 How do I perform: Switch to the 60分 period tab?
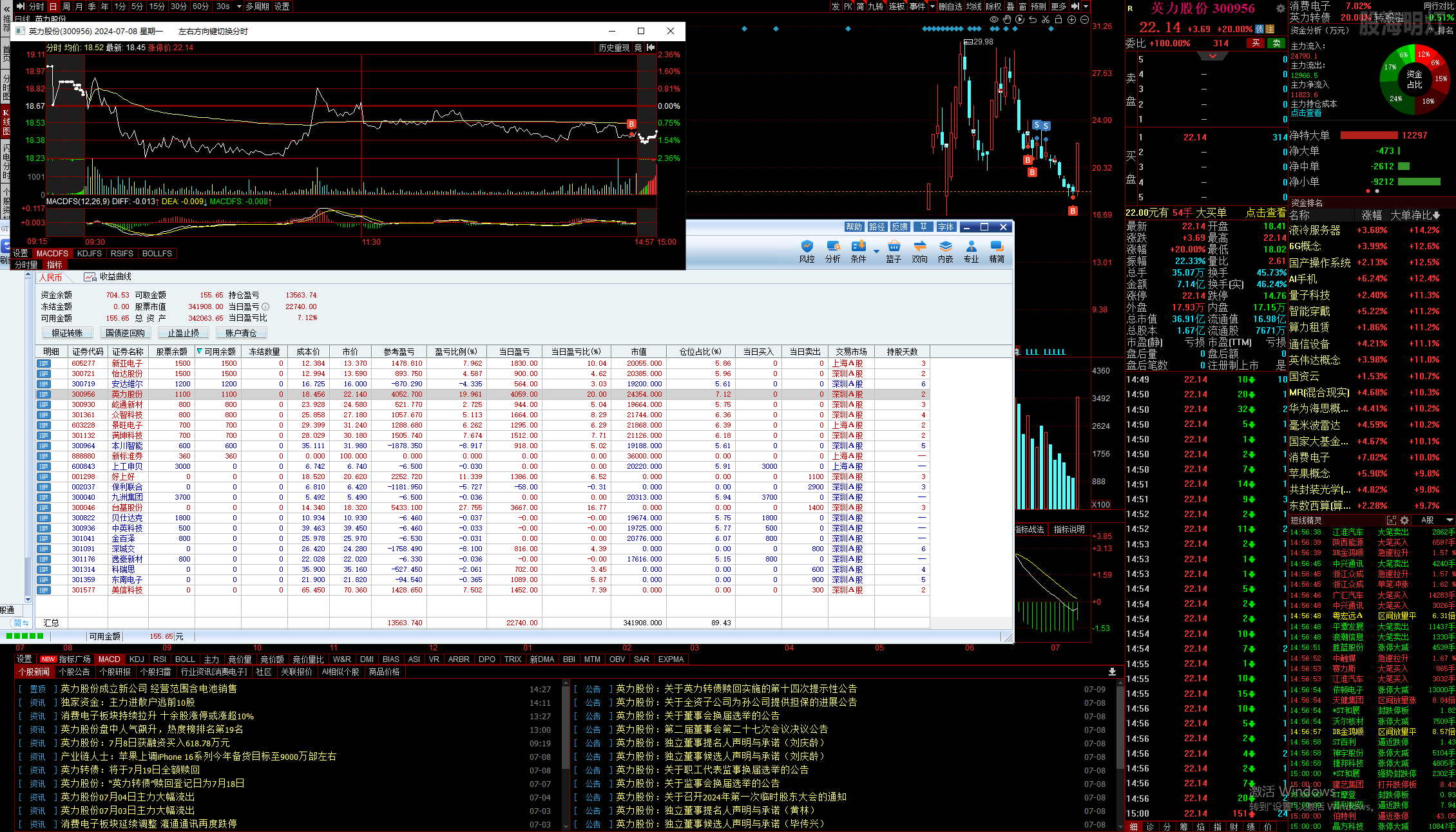(200, 6)
